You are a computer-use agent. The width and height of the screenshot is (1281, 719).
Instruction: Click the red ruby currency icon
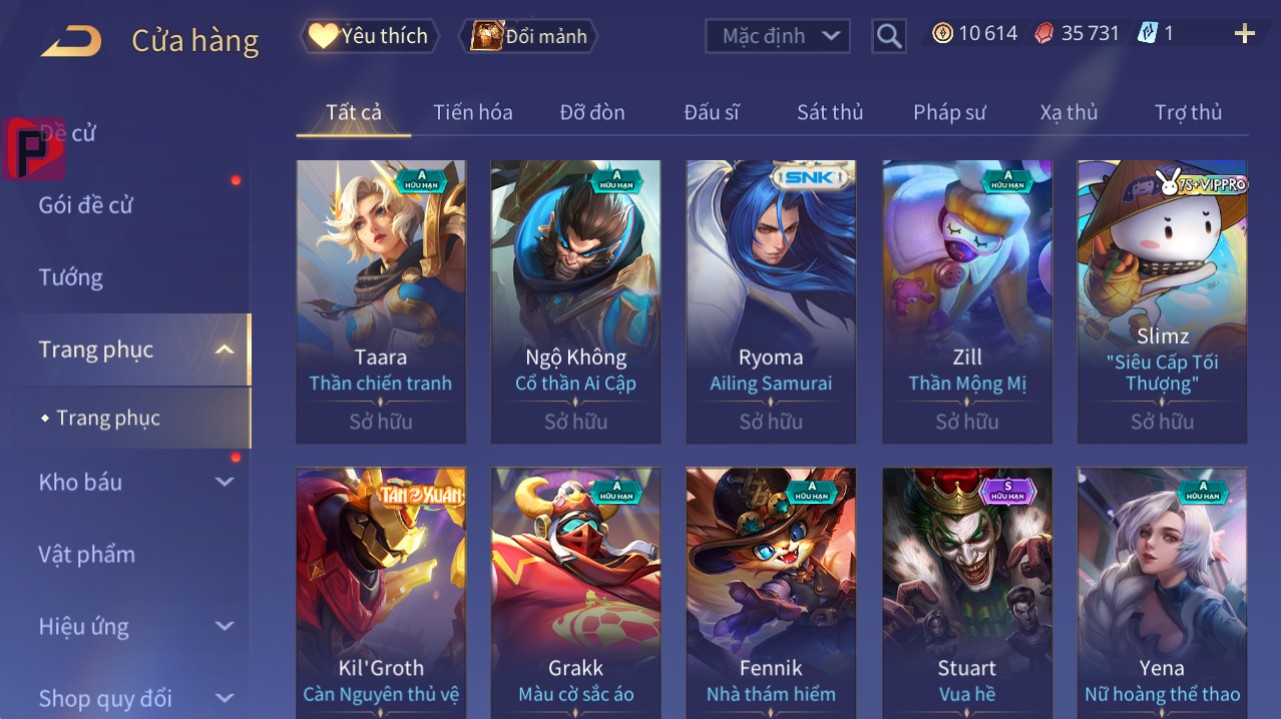(1043, 33)
